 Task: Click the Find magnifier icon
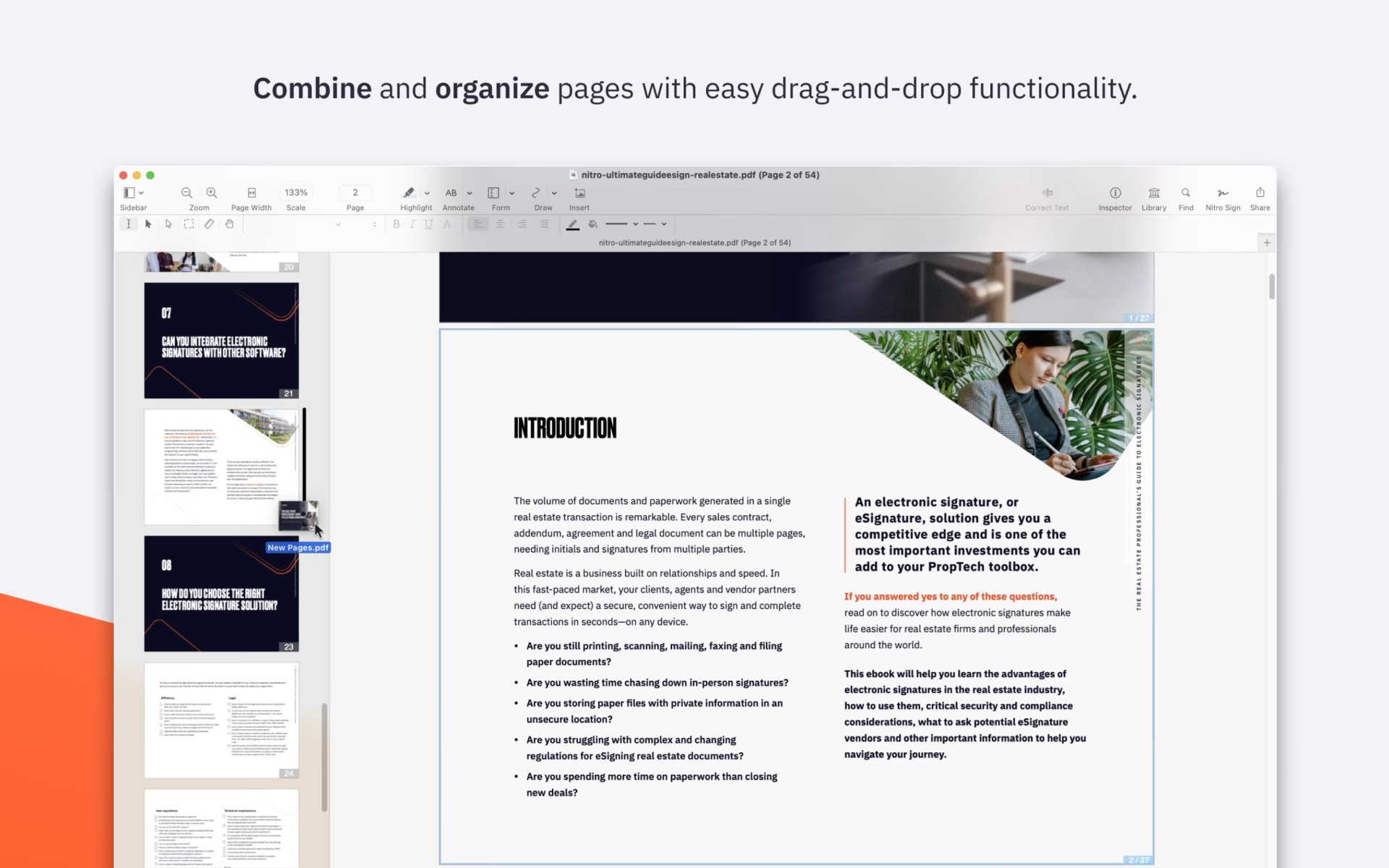pyautogui.click(x=1186, y=193)
